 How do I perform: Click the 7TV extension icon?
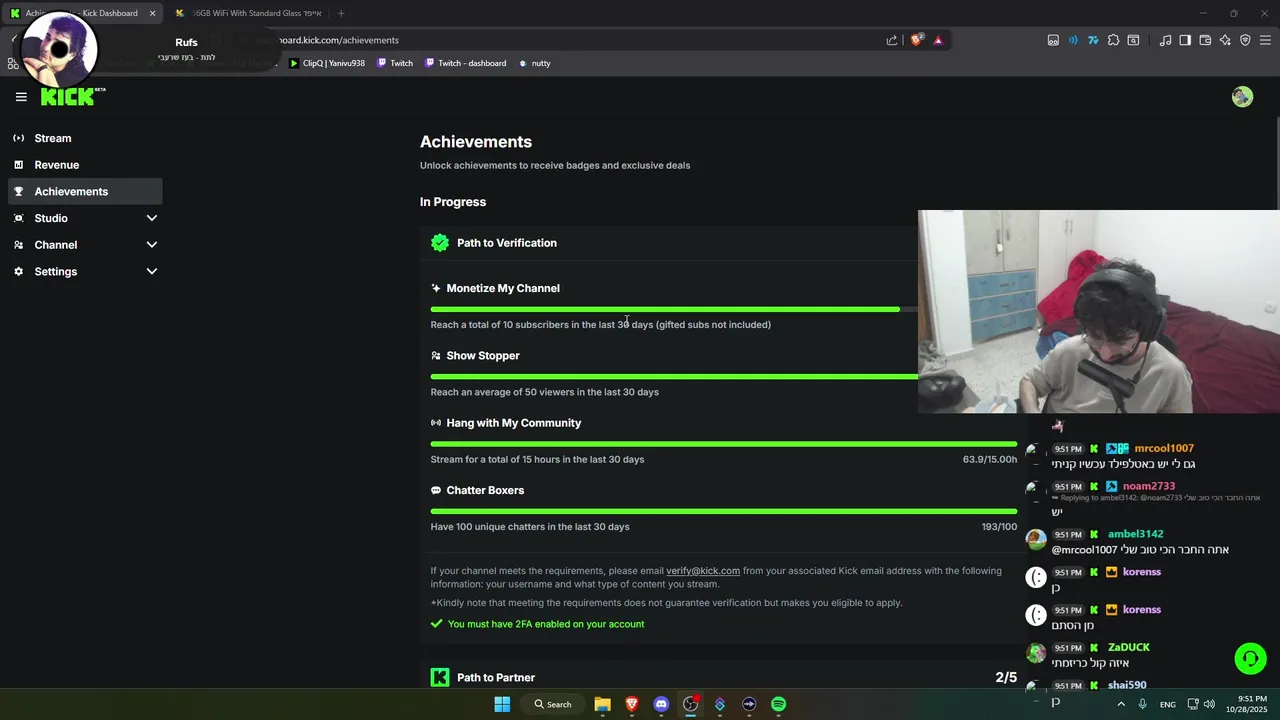[1093, 40]
